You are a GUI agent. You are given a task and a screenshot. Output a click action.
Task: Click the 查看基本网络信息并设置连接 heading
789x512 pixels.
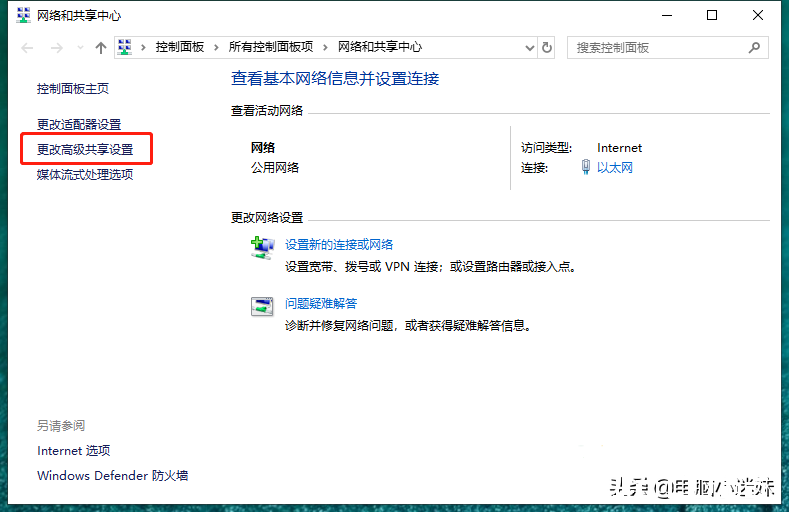tap(335, 79)
